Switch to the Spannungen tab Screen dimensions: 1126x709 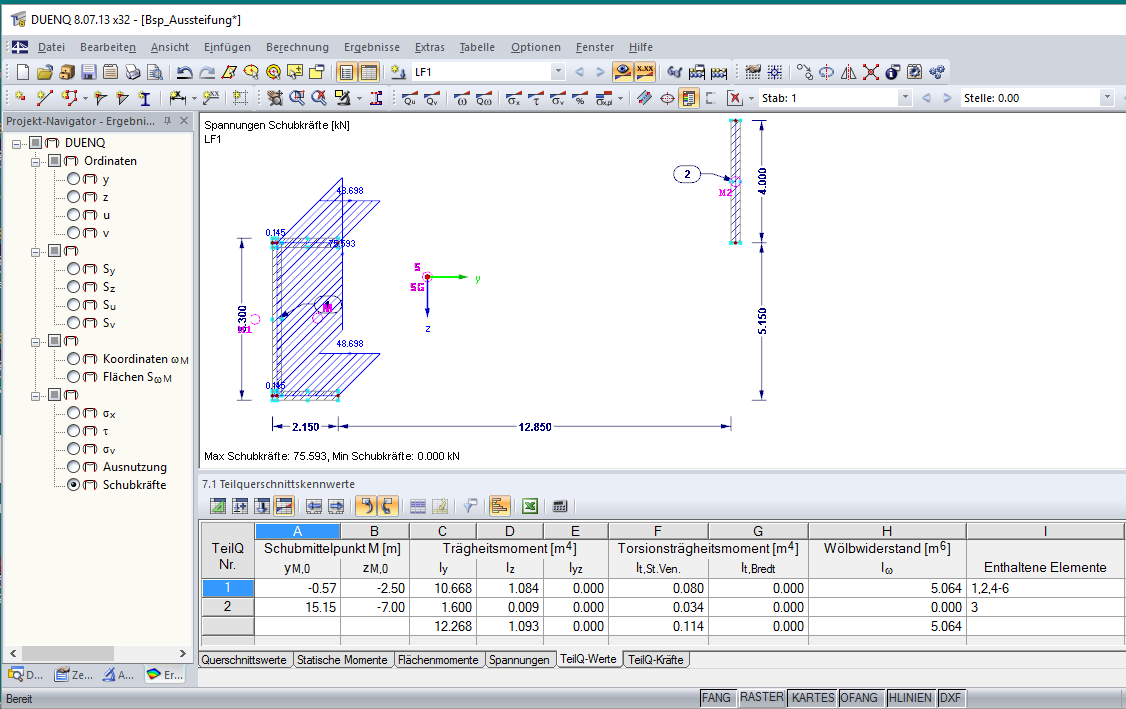pos(519,660)
